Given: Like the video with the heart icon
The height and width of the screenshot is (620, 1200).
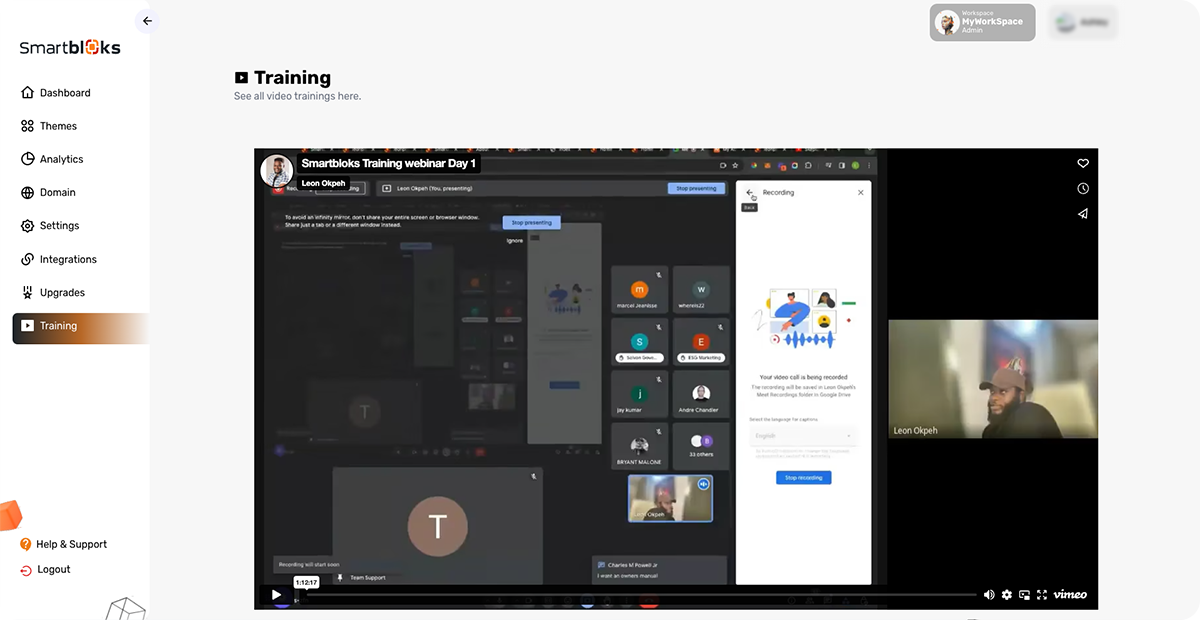Looking at the screenshot, I should click(x=1082, y=164).
